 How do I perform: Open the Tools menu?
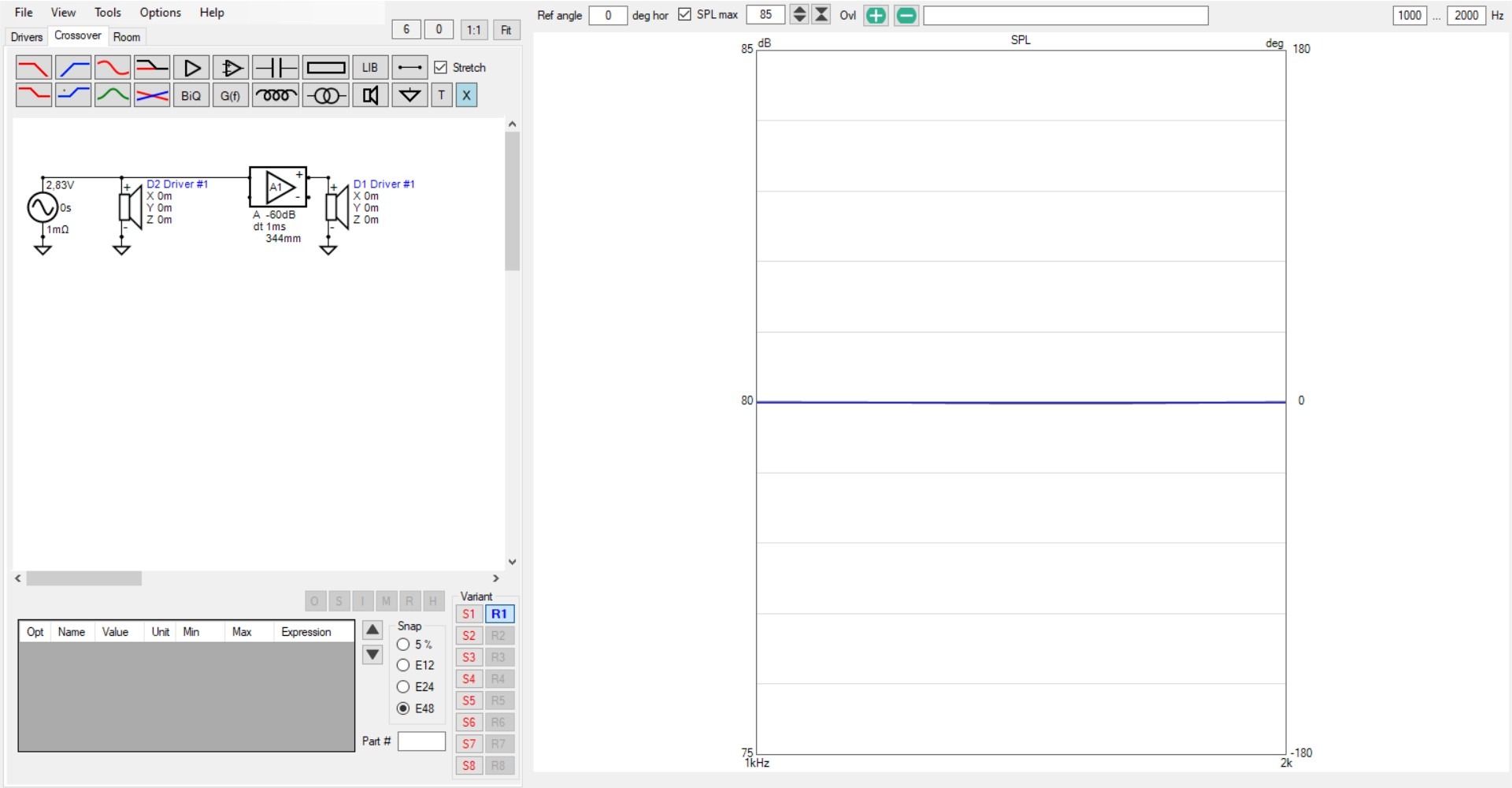click(x=108, y=13)
